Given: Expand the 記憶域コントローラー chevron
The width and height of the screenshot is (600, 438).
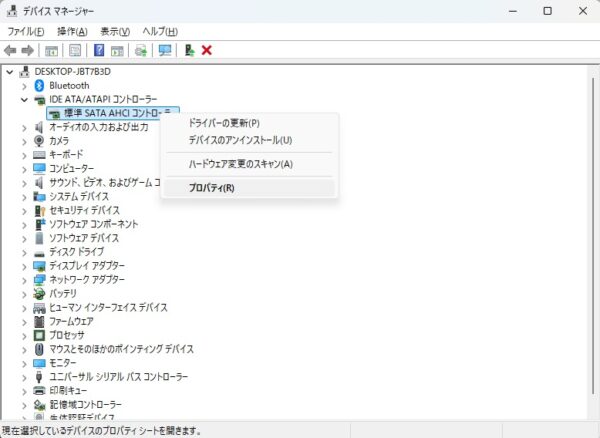Looking at the screenshot, I should (x=24, y=405).
